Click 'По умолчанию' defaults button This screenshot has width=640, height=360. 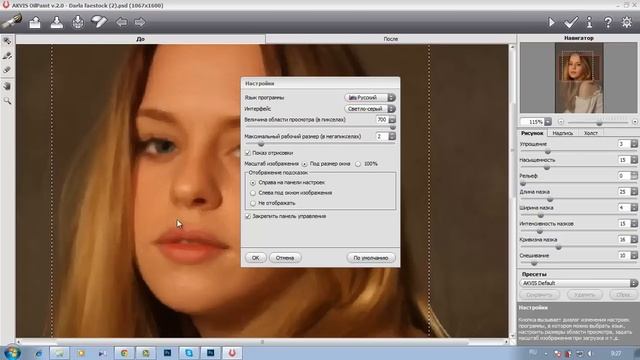point(371,258)
